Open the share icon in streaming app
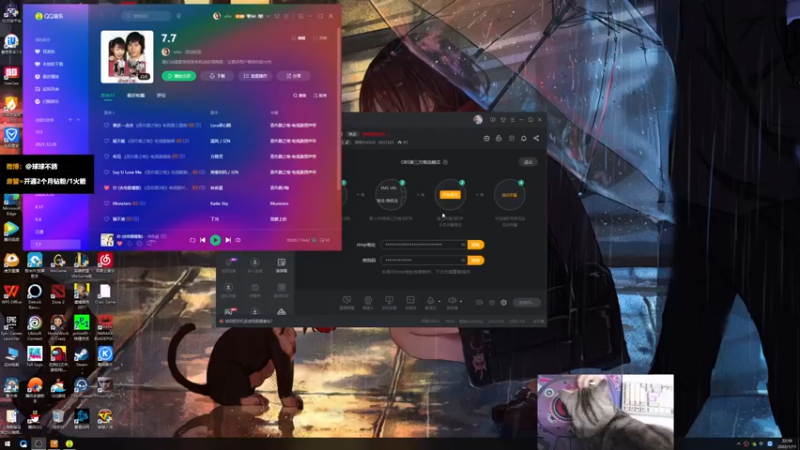Screen dimensions: 800x450 coord(536,138)
